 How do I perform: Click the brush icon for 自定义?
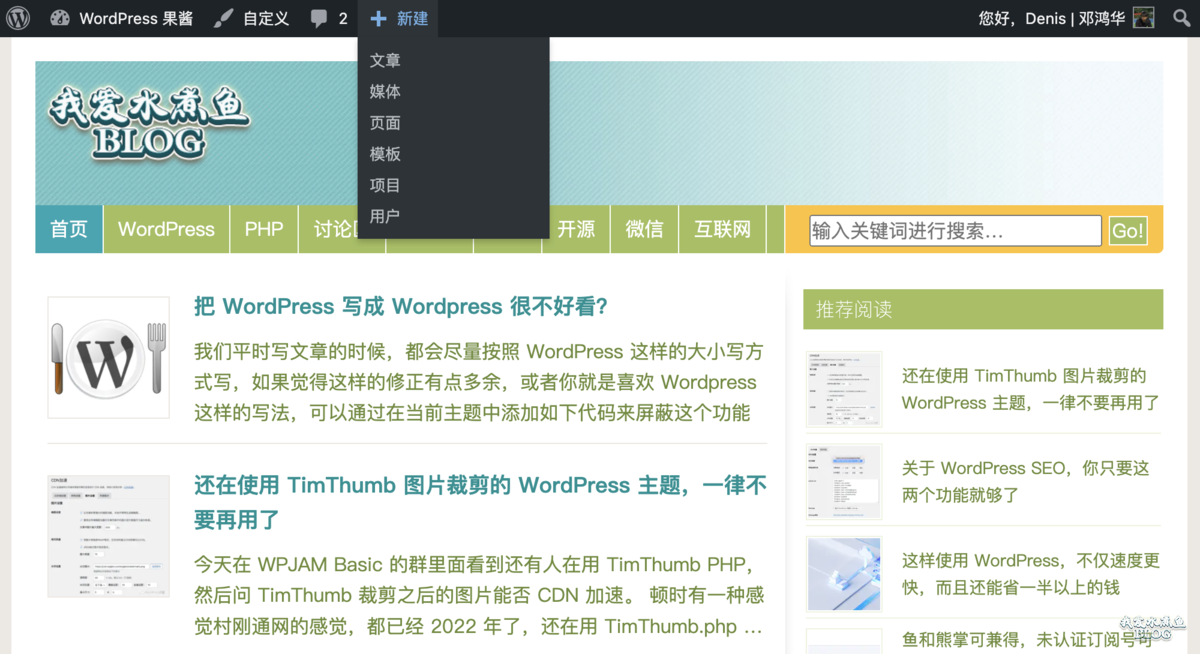pyautogui.click(x=224, y=18)
